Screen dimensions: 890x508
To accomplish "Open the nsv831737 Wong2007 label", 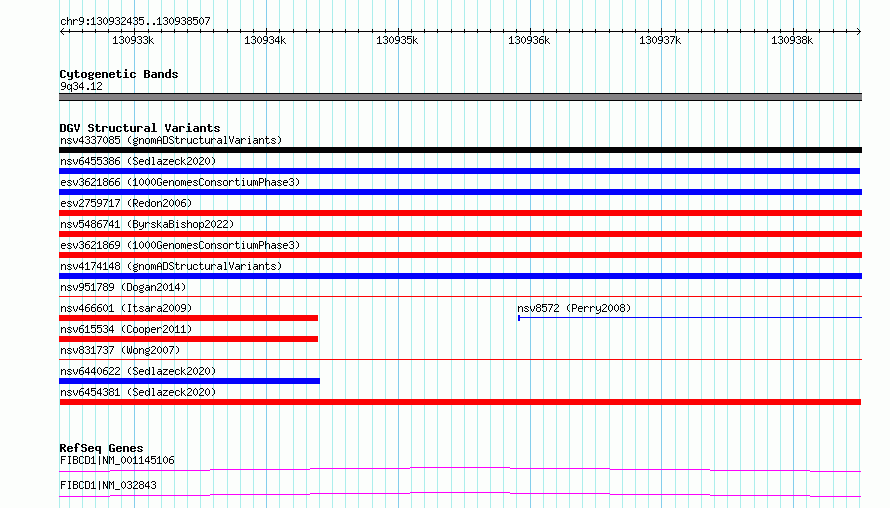I will (120, 350).
